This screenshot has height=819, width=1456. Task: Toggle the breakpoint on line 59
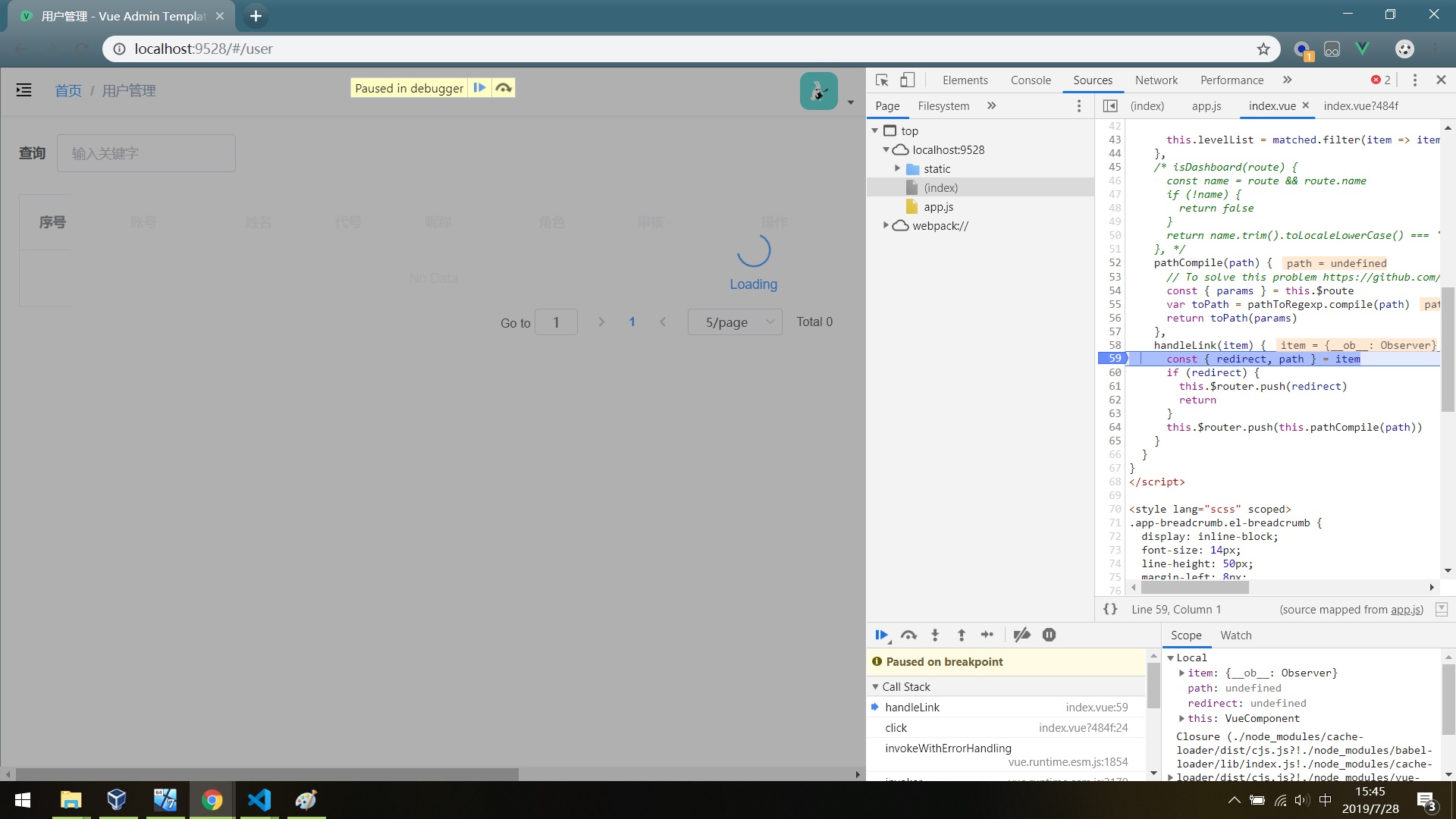click(1112, 359)
